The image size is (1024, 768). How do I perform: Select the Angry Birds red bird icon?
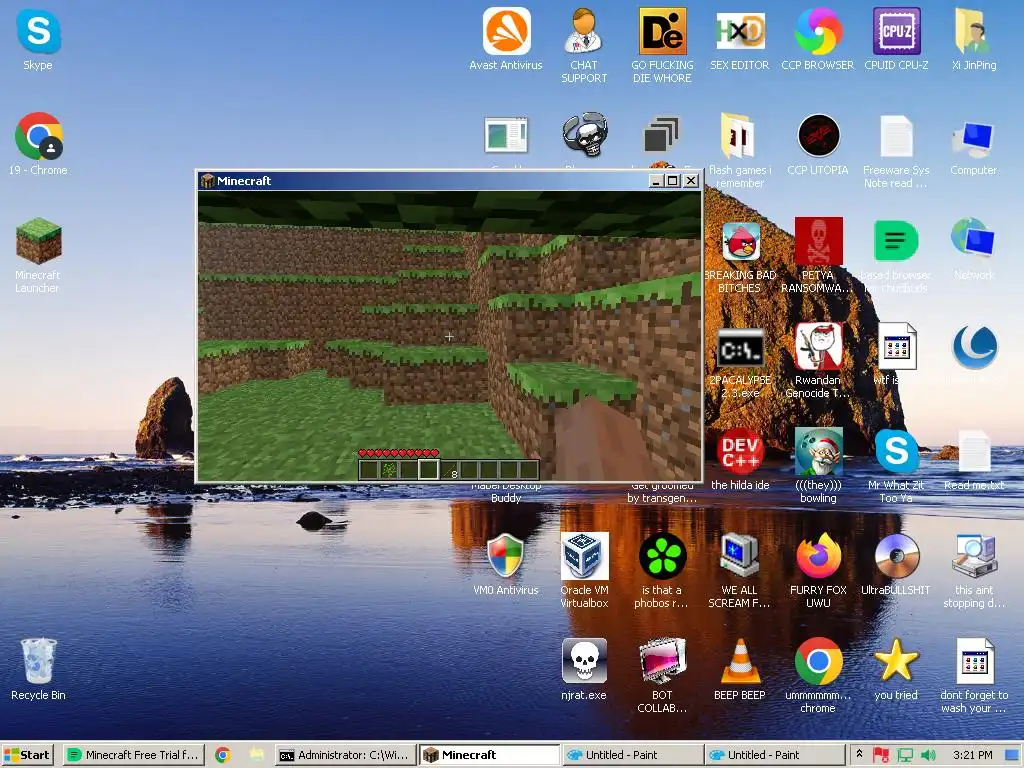741,241
